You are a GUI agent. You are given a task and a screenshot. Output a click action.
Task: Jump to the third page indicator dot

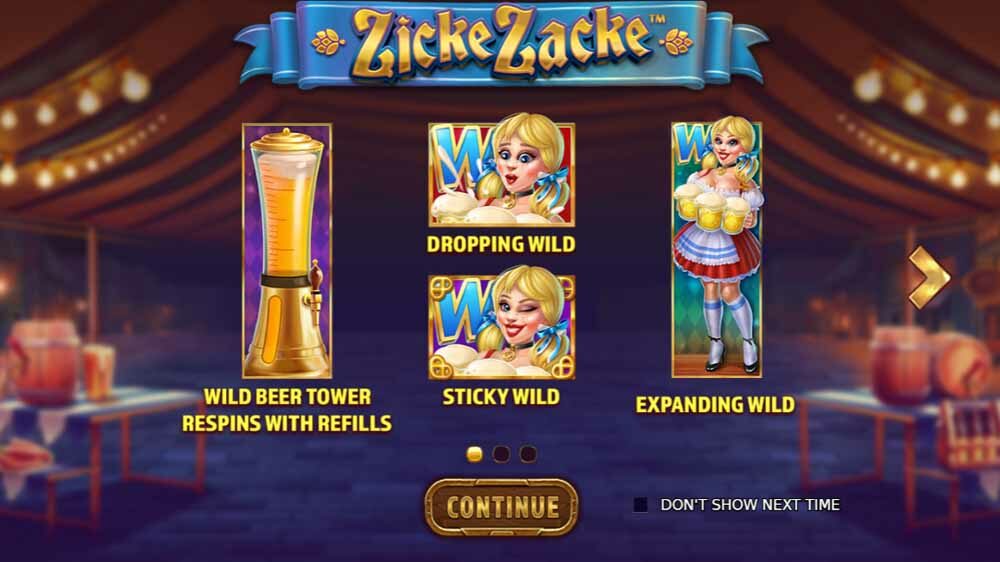tap(528, 454)
